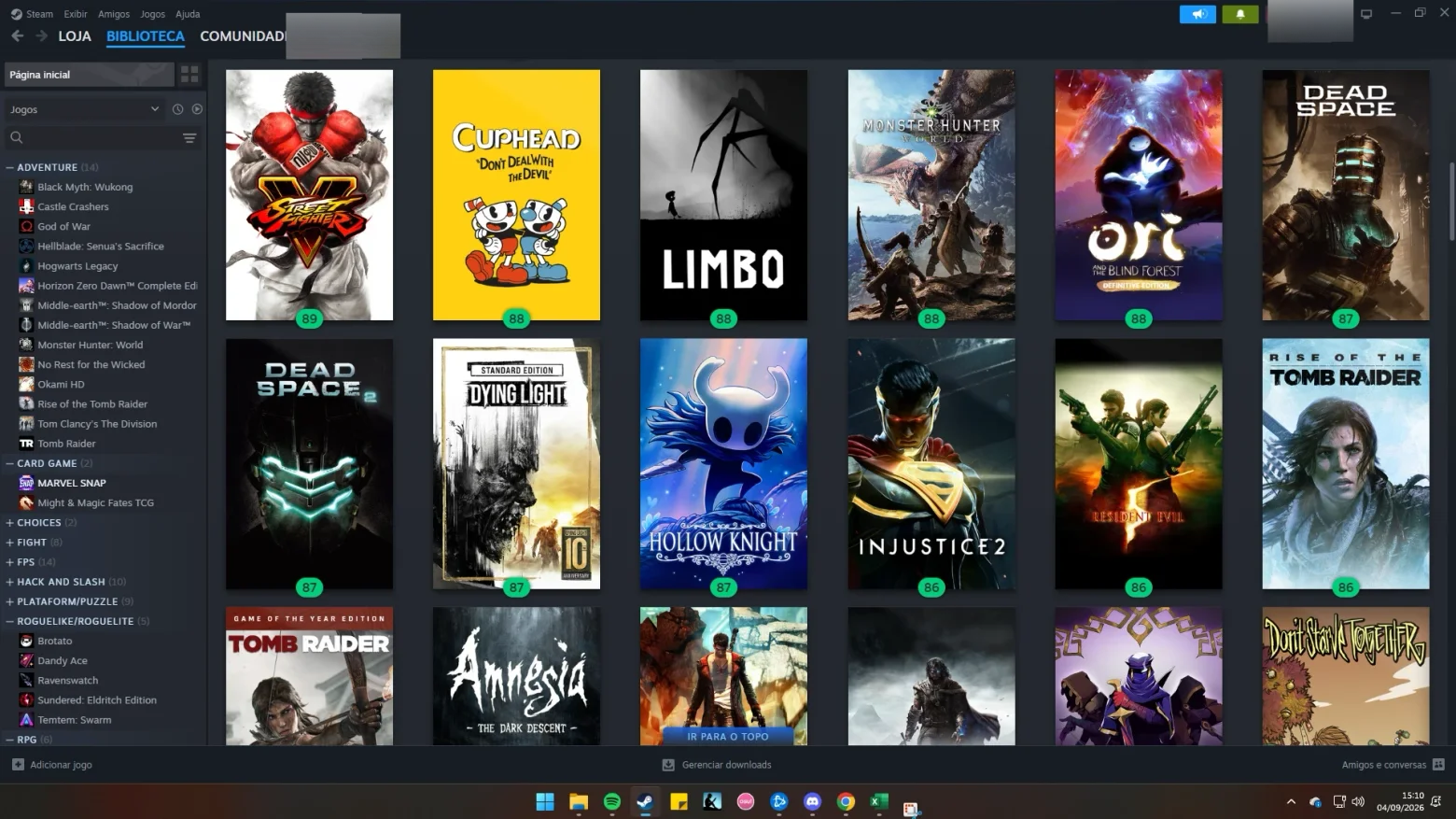Click the library search magnifier

(x=16, y=138)
